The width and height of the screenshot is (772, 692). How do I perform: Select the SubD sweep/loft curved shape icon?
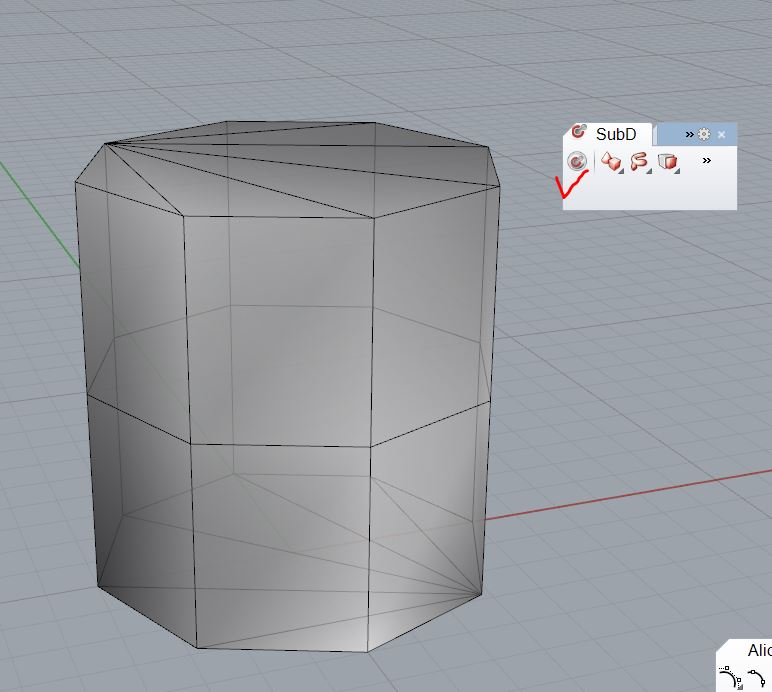[x=639, y=161]
